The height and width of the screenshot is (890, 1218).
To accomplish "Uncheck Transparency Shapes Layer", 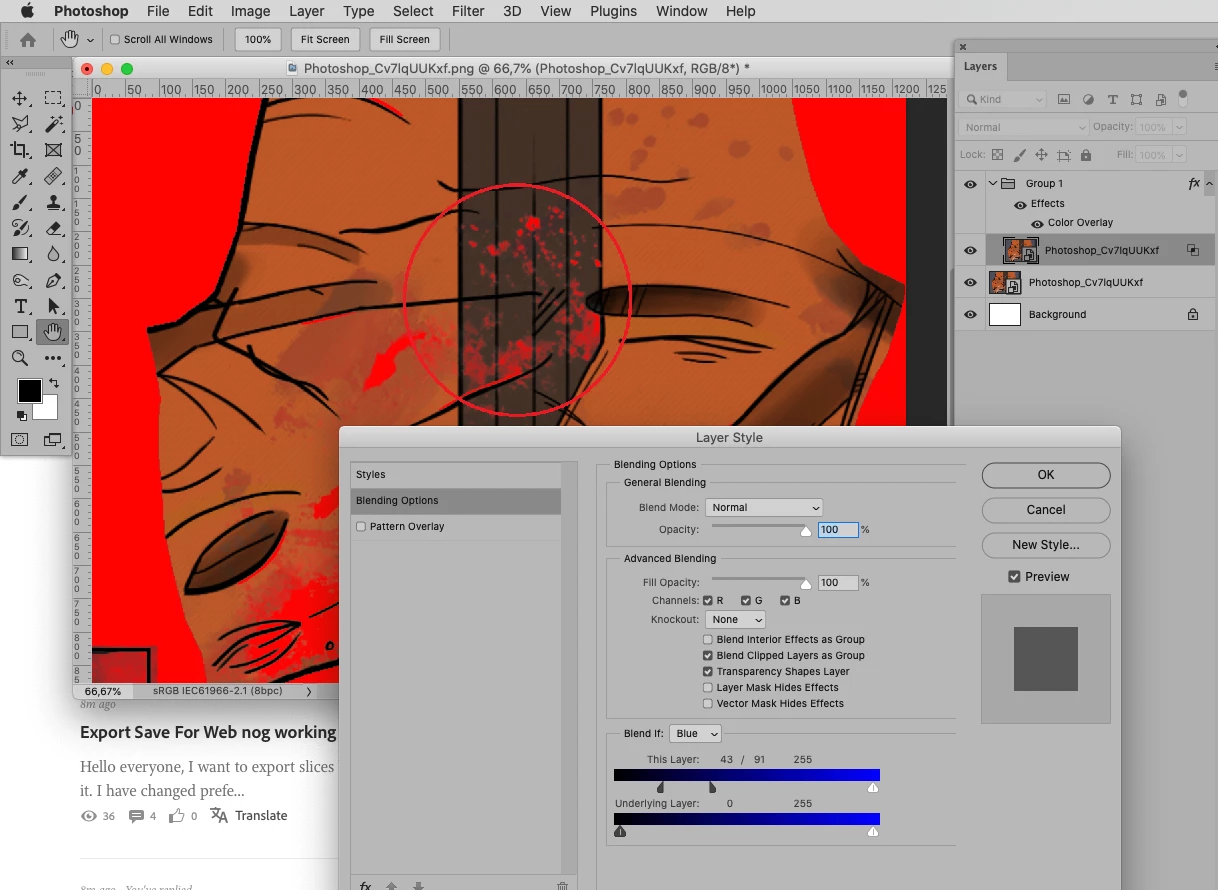I will 708,672.
